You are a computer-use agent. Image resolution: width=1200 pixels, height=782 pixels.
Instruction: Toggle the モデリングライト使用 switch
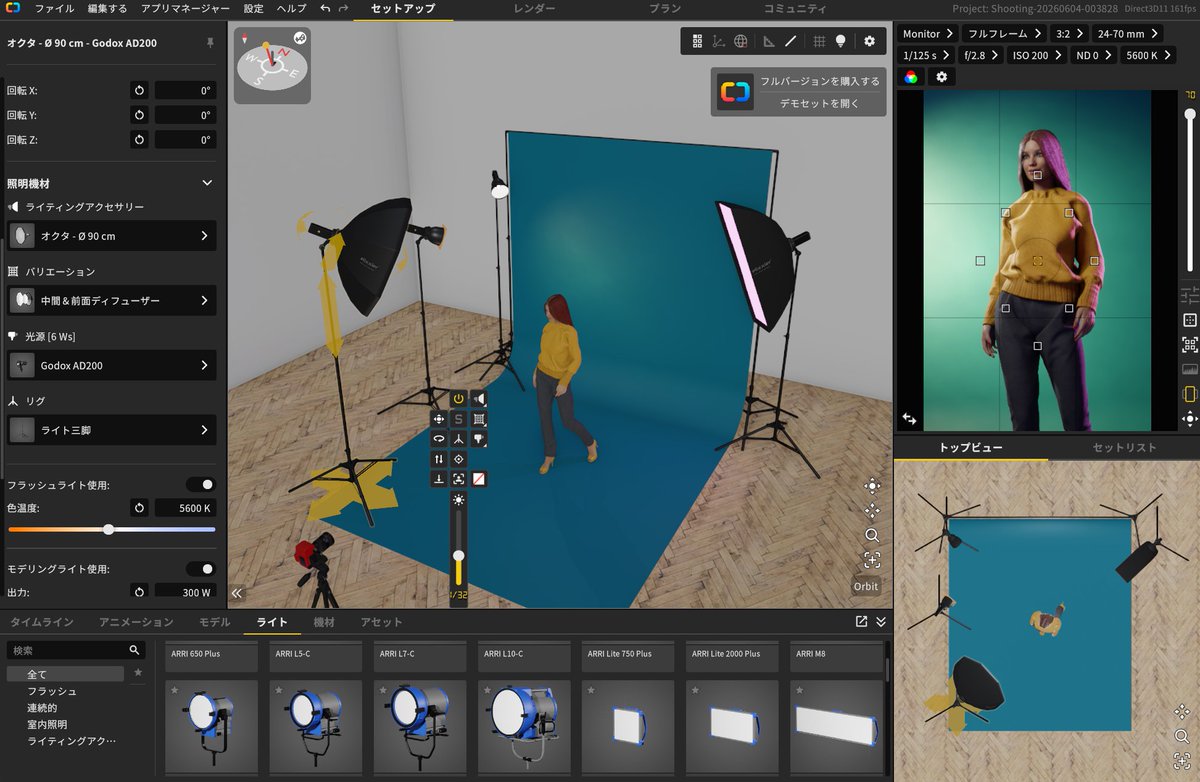[201, 568]
